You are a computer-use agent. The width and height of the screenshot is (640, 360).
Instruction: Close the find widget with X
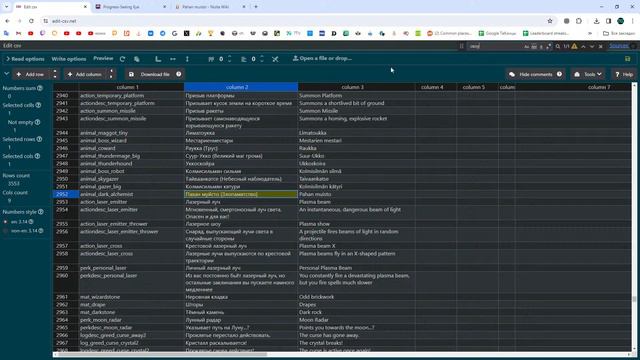[x=600, y=46]
